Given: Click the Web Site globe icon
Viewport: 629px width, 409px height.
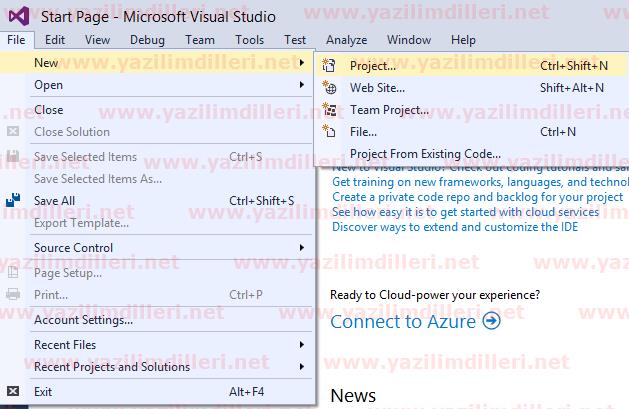Looking at the screenshot, I should [329, 88].
